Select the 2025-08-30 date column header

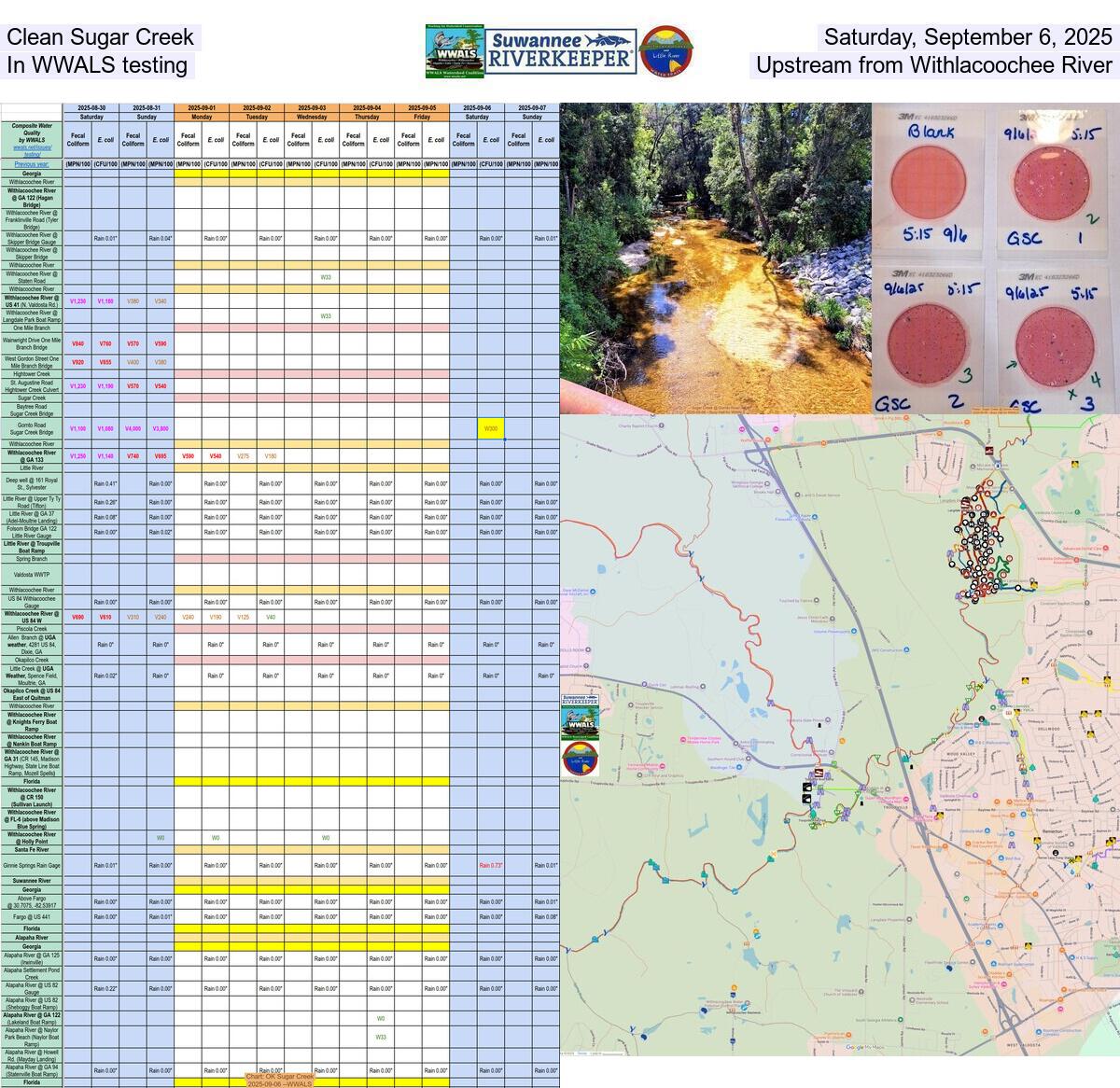point(91,108)
